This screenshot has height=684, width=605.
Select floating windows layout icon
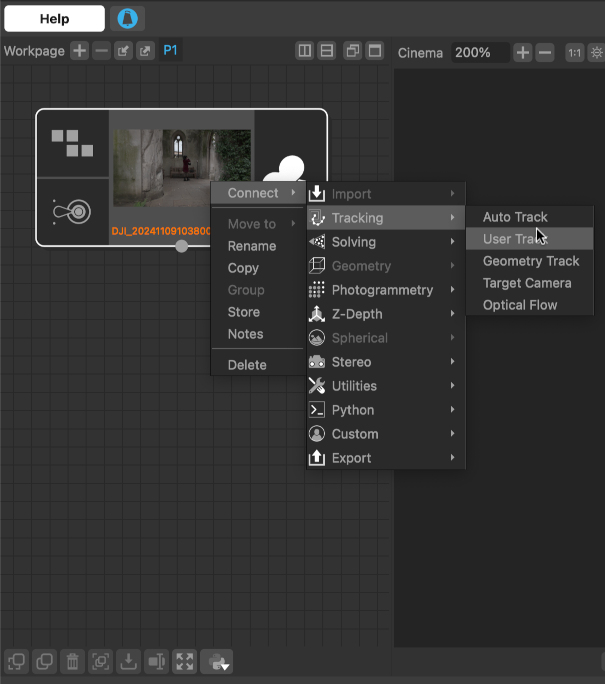point(353,51)
